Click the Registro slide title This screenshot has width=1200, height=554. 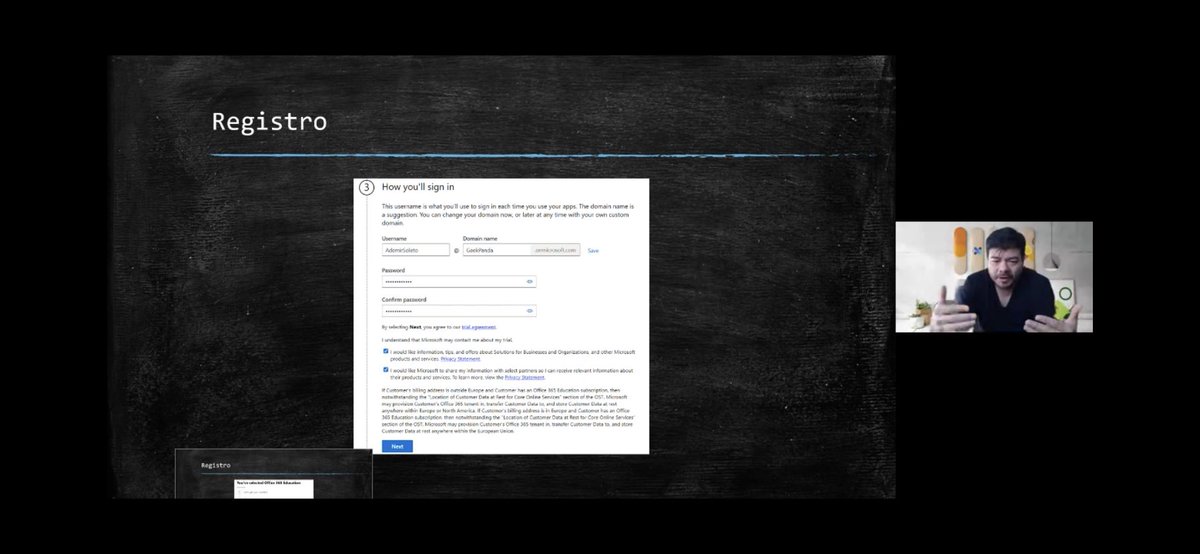pos(269,122)
